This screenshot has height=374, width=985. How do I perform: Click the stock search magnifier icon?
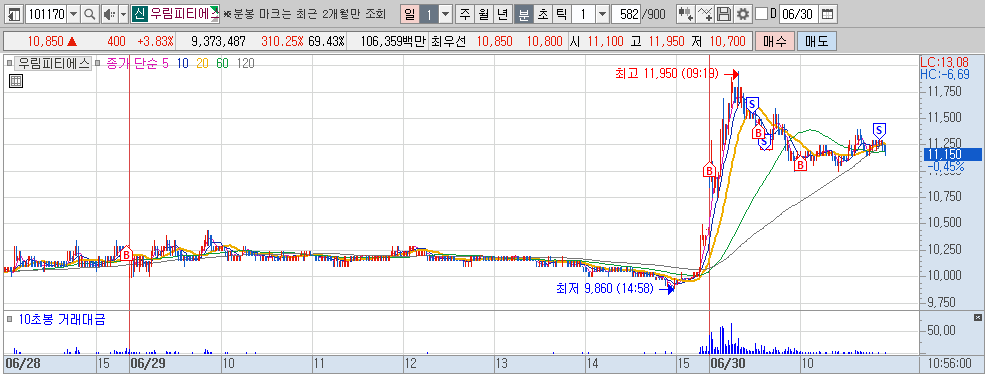90,13
